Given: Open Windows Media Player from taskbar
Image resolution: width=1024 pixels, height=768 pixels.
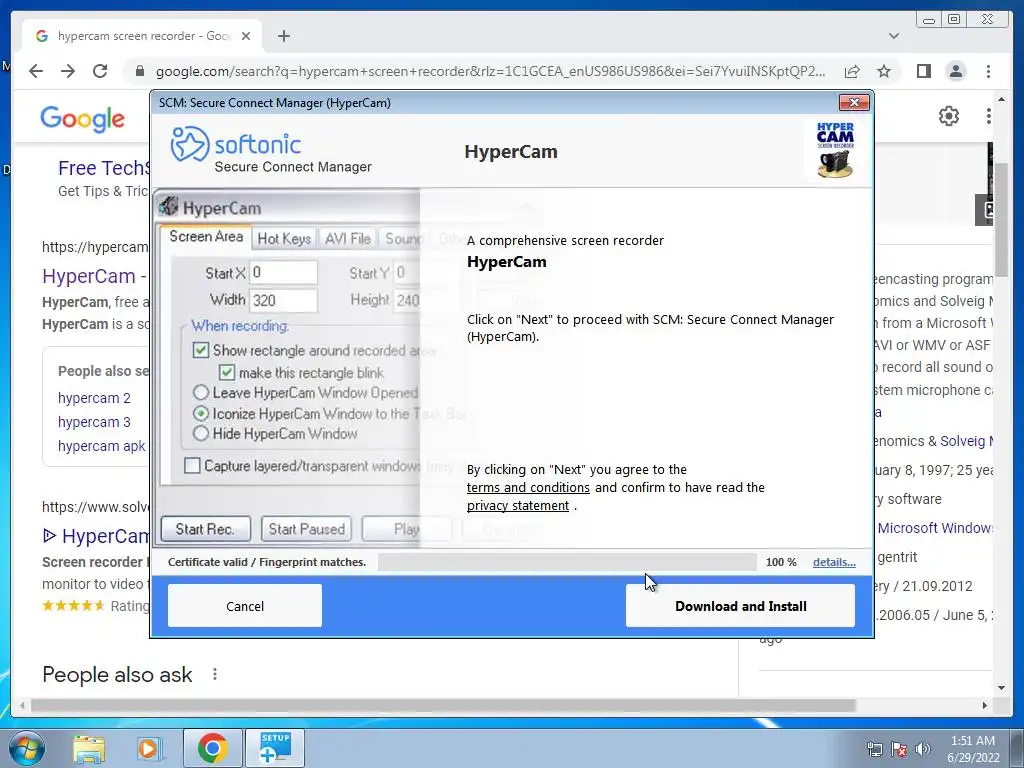Looking at the screenshot, I should [x=149, y=748].
